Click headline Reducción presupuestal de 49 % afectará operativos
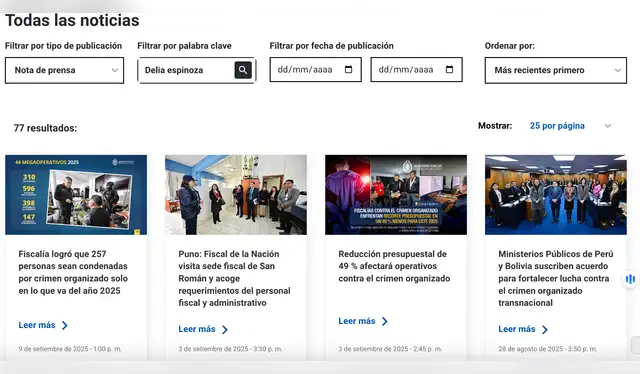 click(394, 266)
